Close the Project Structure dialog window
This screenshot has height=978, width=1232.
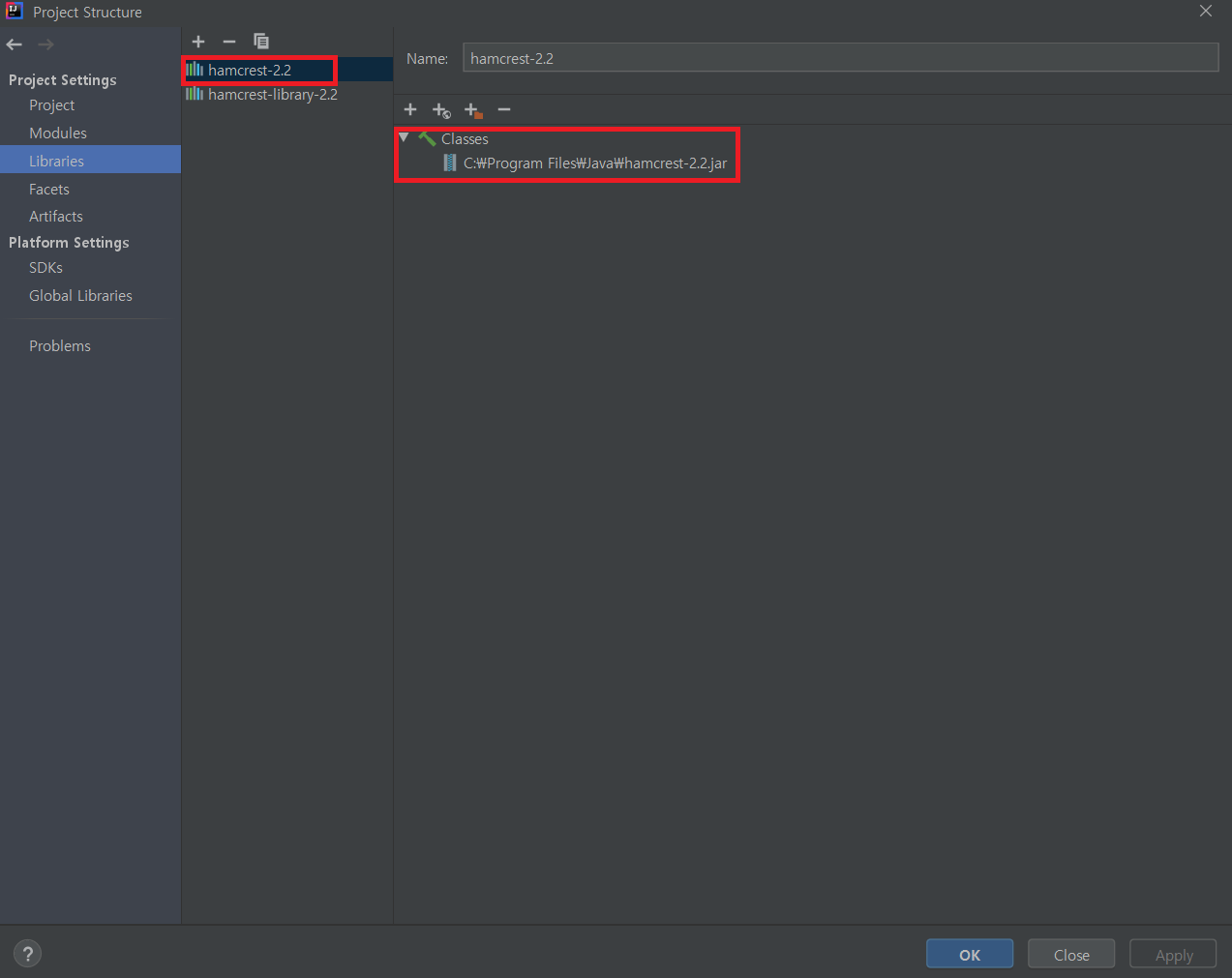(1206, 12)
